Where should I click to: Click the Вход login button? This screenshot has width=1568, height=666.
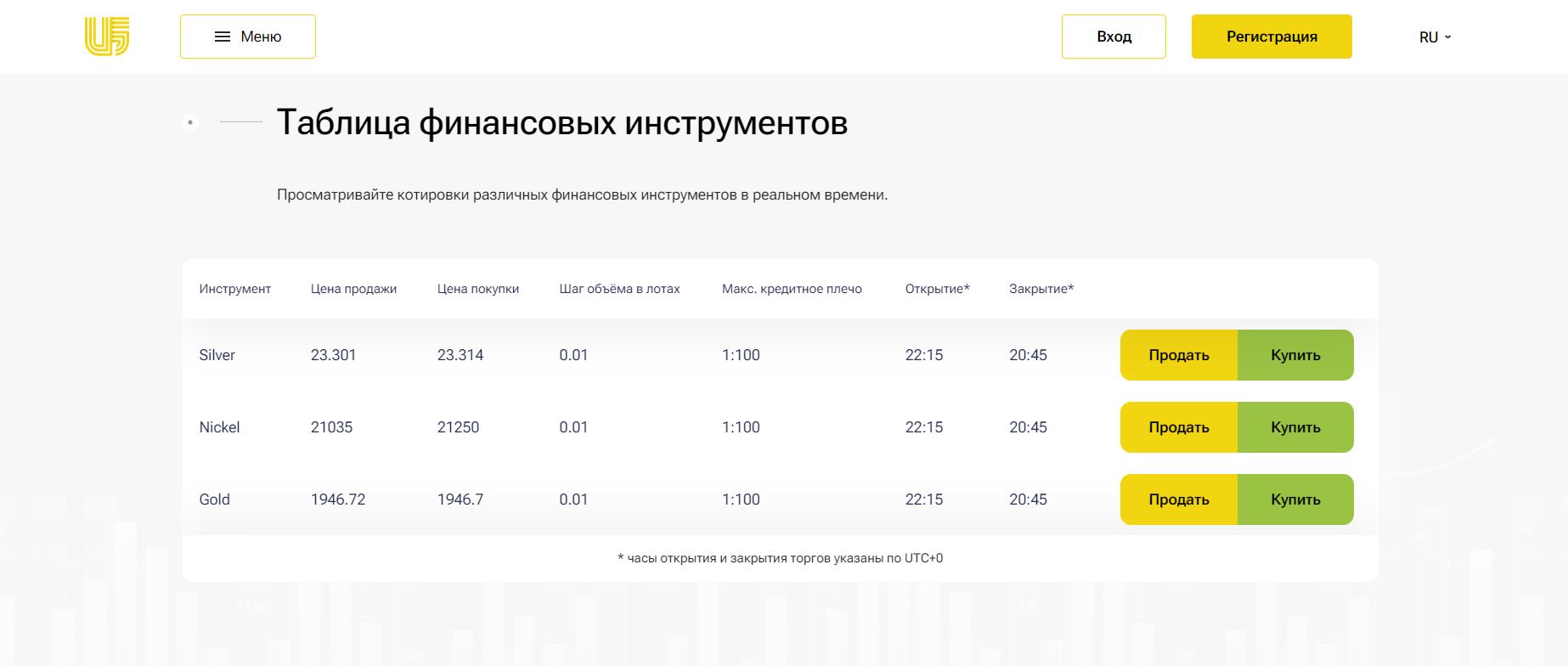(x=1113, y=37)
